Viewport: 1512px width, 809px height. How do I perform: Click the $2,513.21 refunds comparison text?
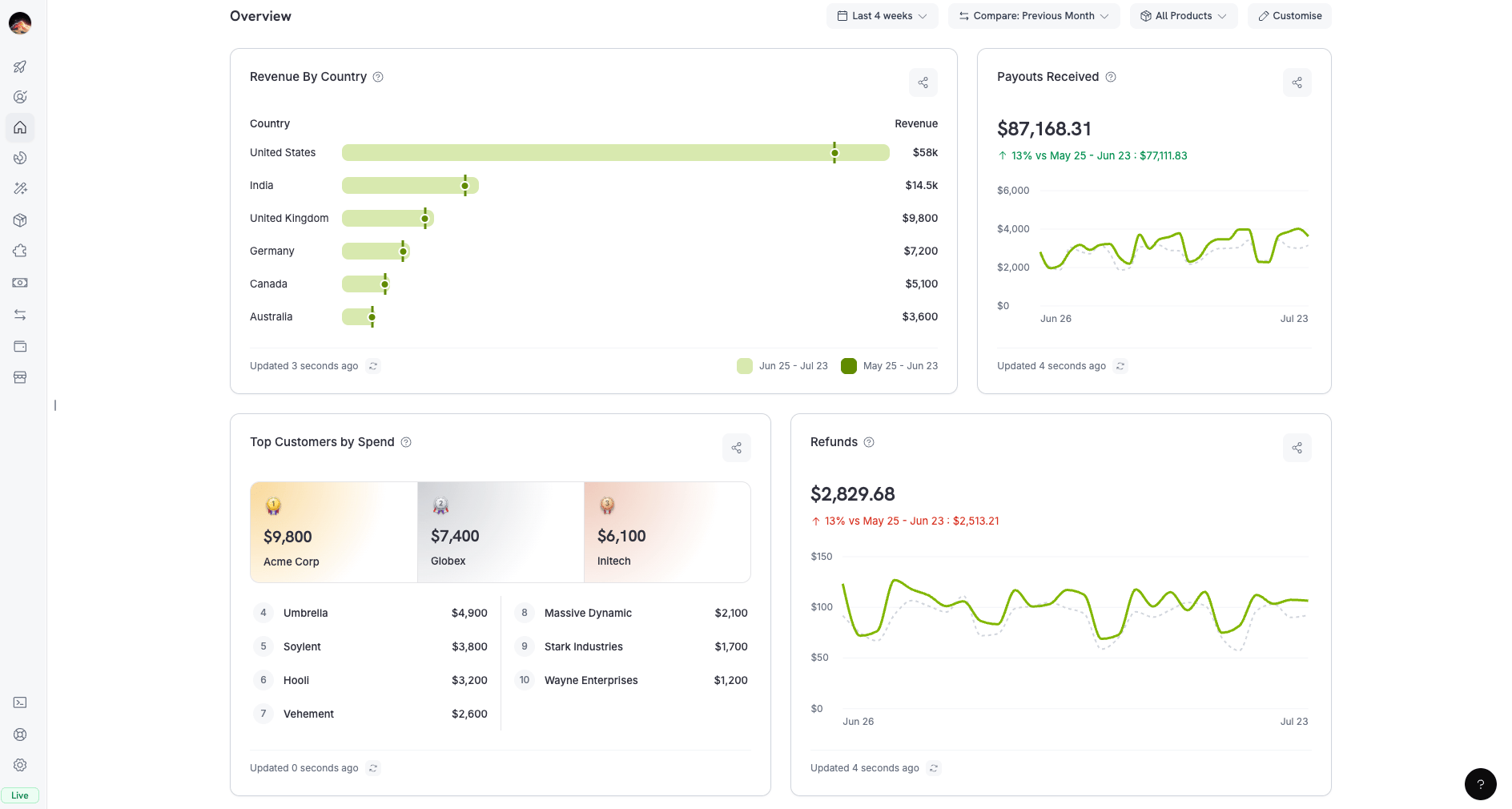click(976, 521)
